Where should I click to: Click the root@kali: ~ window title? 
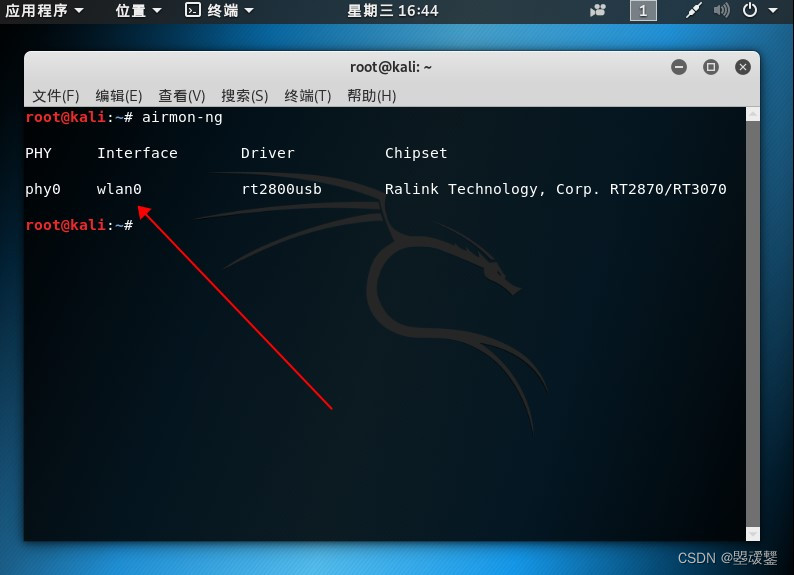point(391,67)
